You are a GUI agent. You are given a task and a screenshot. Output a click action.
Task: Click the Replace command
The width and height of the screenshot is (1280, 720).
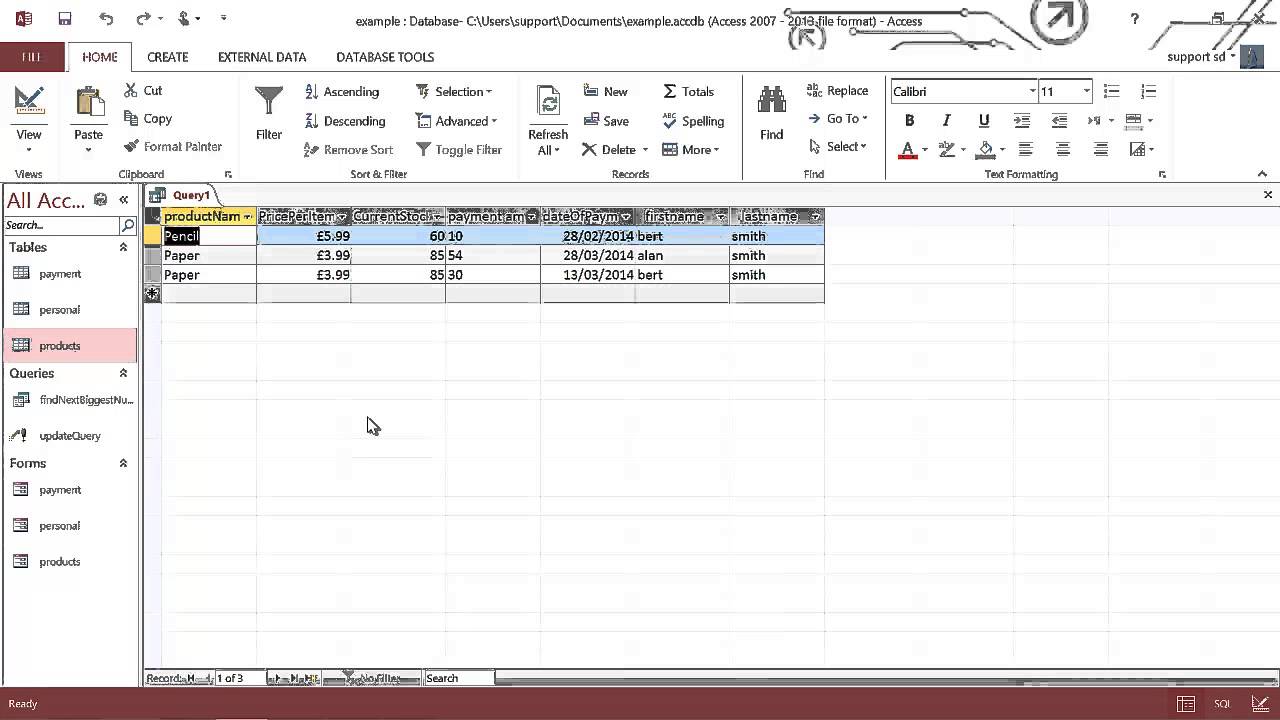(837, 90)
